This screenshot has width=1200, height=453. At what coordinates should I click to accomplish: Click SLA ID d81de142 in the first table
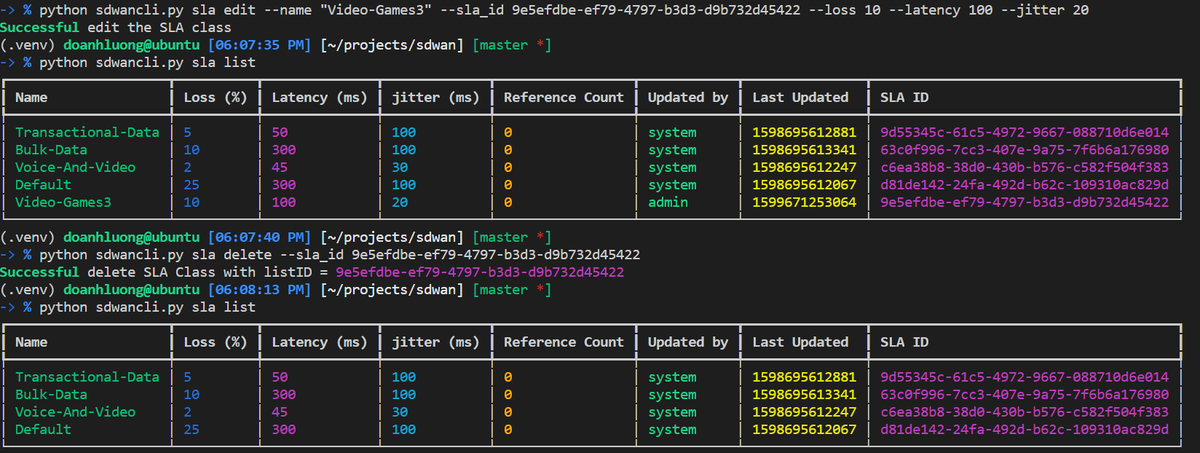coord(1024,185)
